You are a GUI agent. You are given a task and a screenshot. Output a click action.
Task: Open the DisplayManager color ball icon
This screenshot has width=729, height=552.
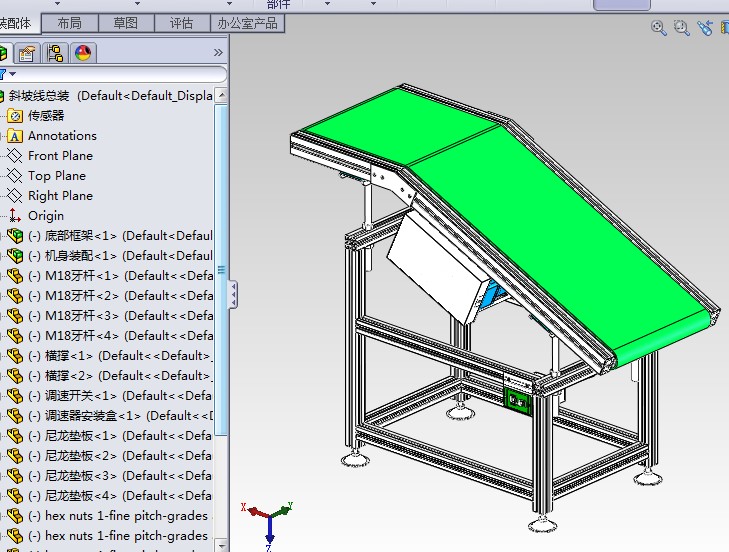click(82, 53)
